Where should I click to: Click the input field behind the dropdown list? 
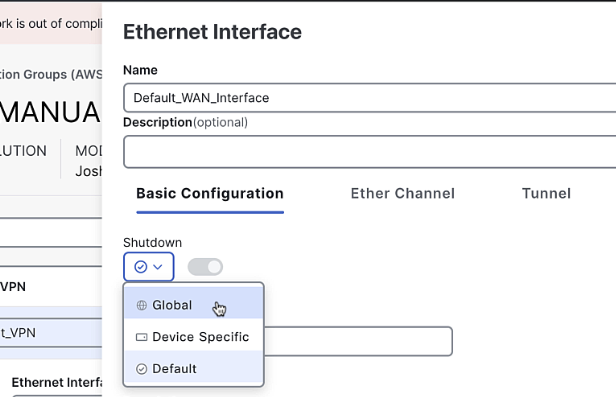coord(358,341)
